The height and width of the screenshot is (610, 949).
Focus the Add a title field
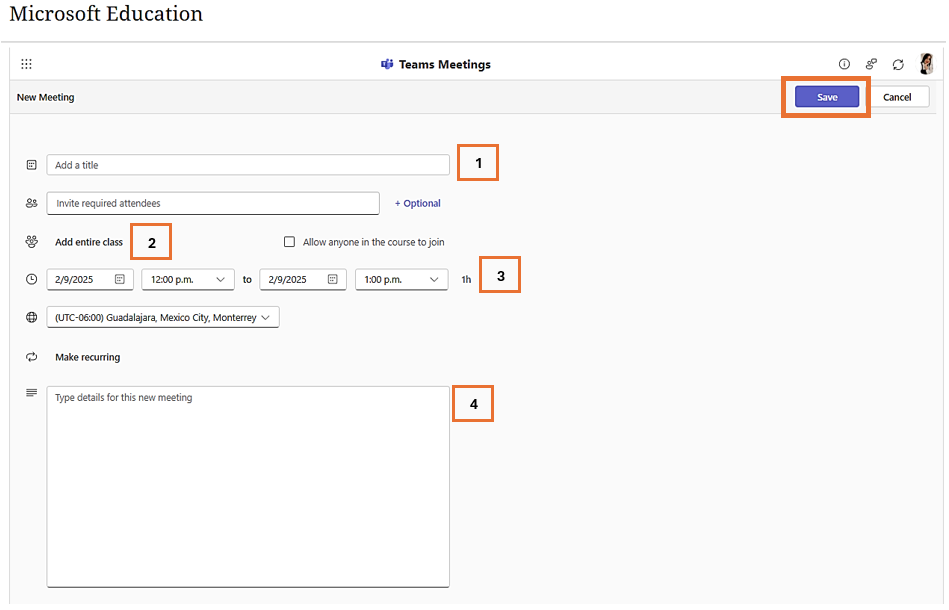[248, 165]
